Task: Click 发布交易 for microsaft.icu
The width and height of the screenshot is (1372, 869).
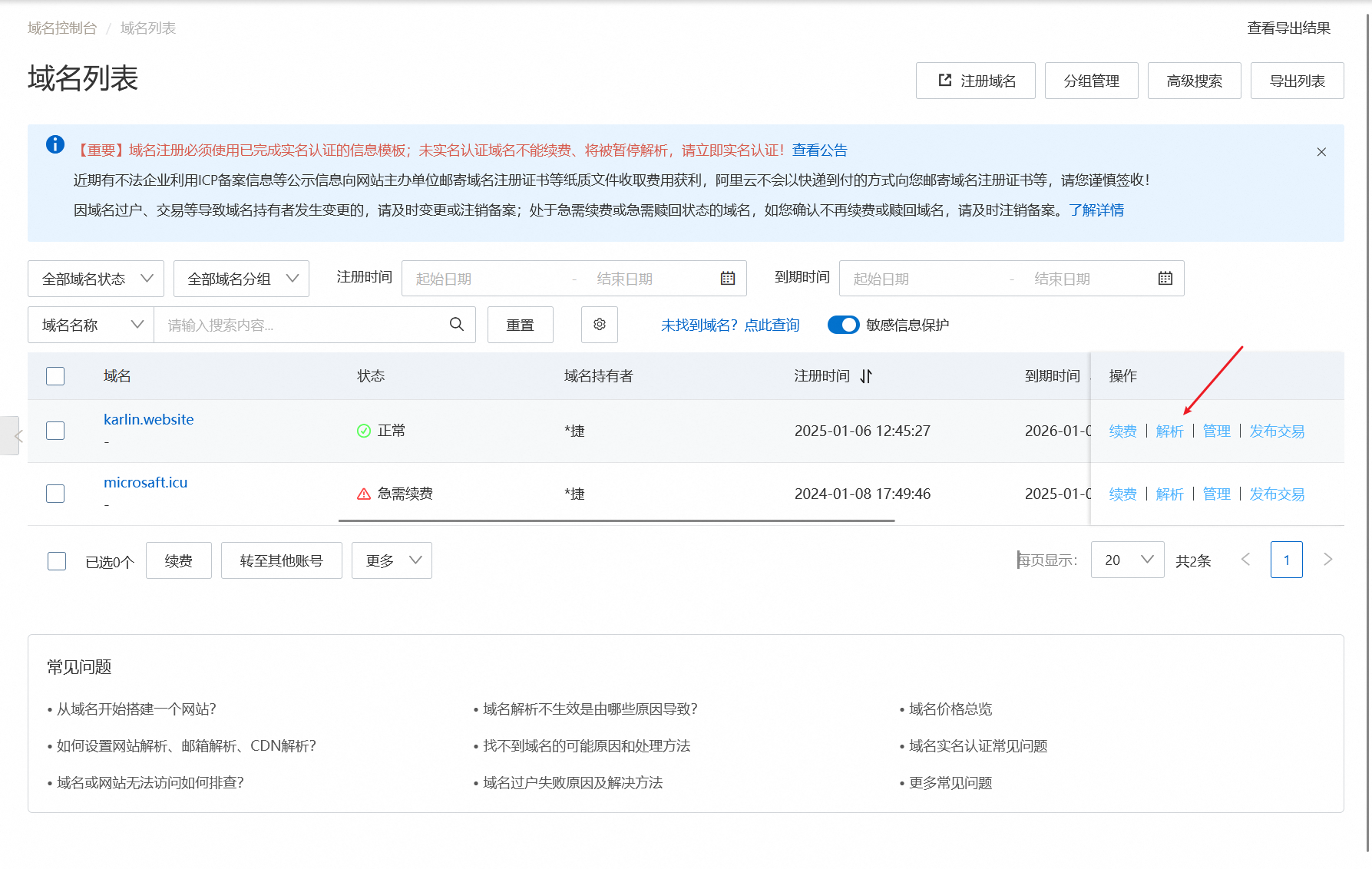Action: pyautogui.click(x=1278, y=494)
